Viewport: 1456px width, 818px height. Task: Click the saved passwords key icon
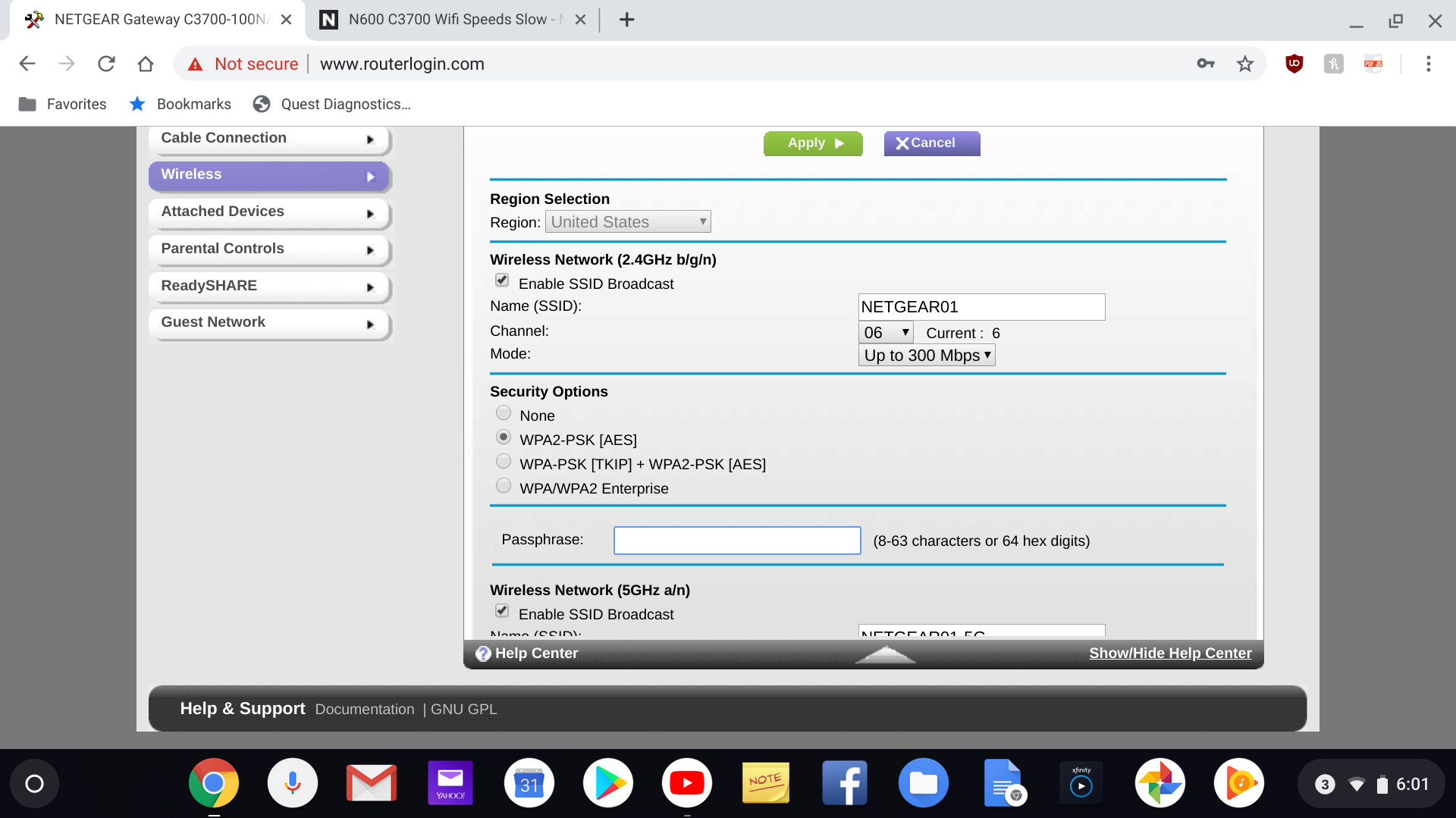pos(1205,64)
